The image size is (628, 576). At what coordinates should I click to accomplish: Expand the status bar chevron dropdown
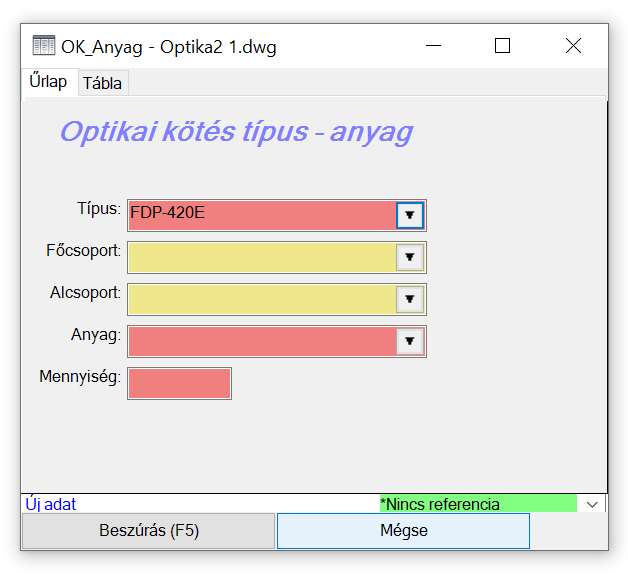[x=592, y=504]
